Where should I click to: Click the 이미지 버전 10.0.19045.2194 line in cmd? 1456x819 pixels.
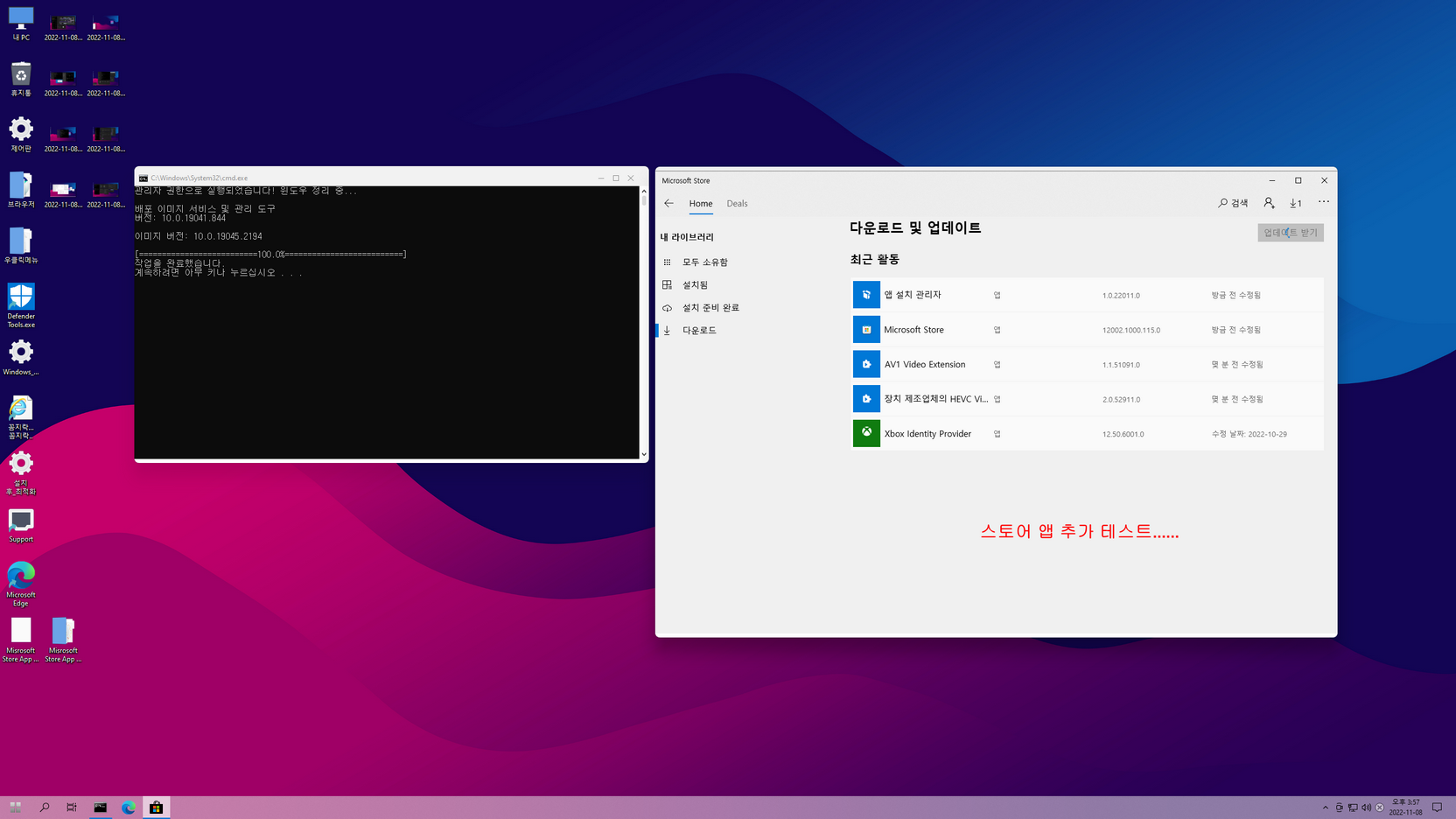tap(199, 236)
